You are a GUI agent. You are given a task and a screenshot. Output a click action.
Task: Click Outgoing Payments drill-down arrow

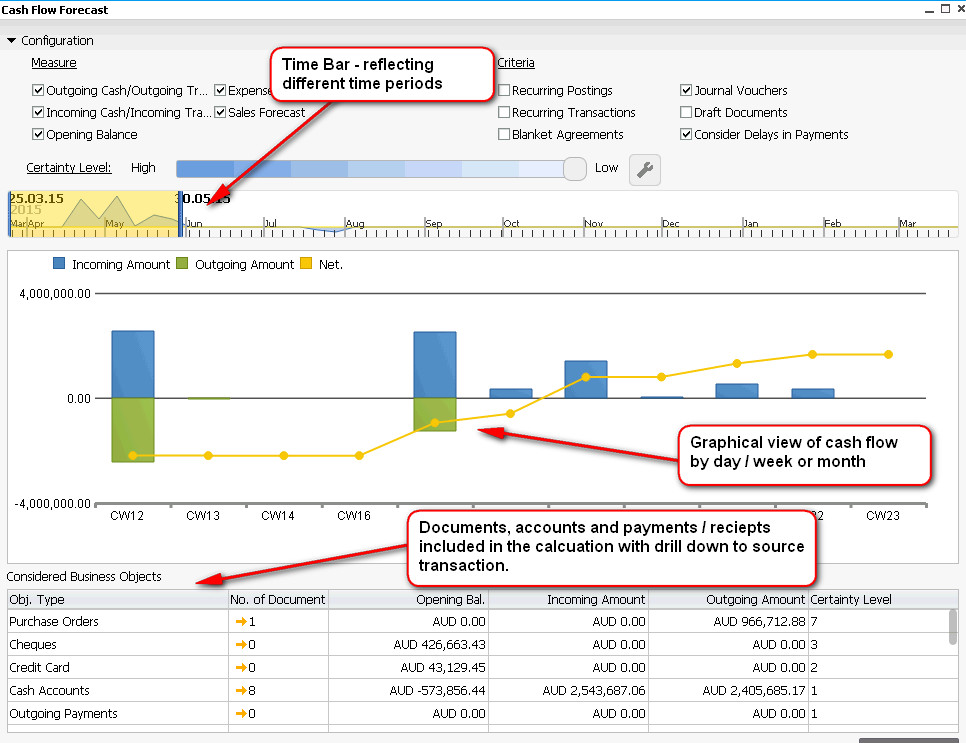240,714
